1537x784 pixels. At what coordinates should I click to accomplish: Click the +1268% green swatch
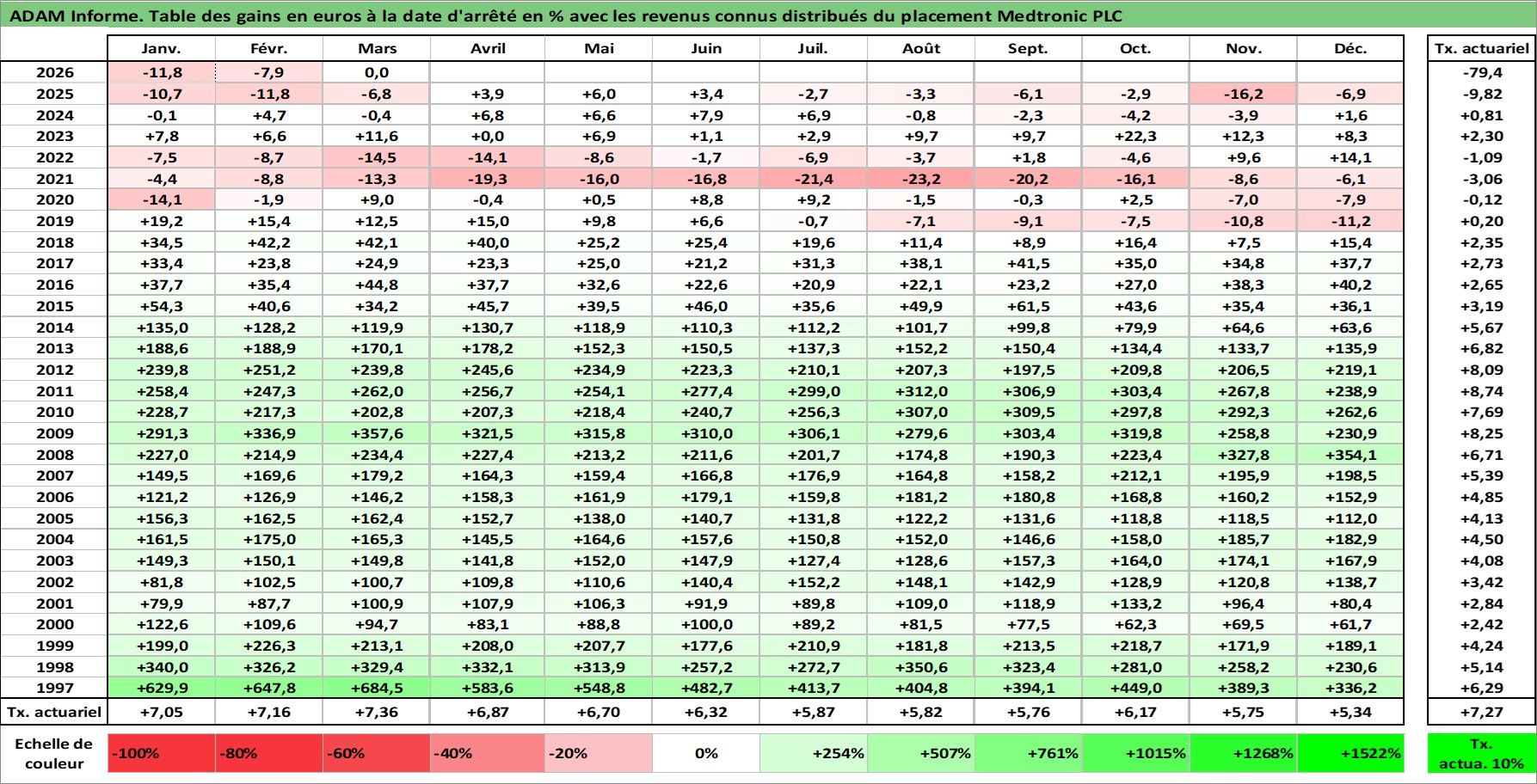coord(1243,753)
